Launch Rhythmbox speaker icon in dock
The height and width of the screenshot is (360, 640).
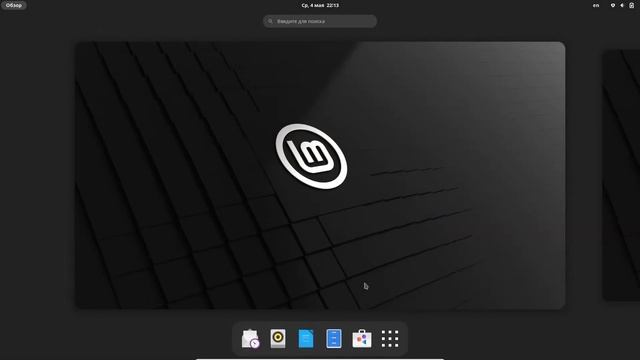pos(278,339)
